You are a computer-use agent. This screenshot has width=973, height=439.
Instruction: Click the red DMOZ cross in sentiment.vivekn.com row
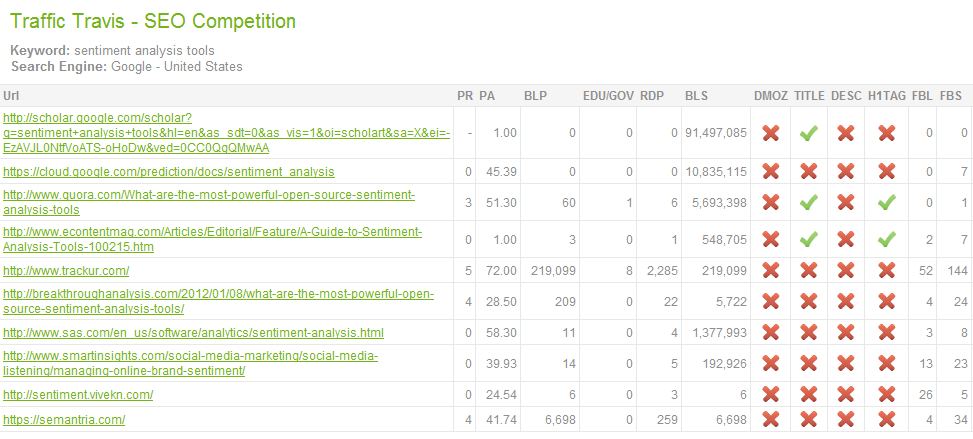pos(771,395)
